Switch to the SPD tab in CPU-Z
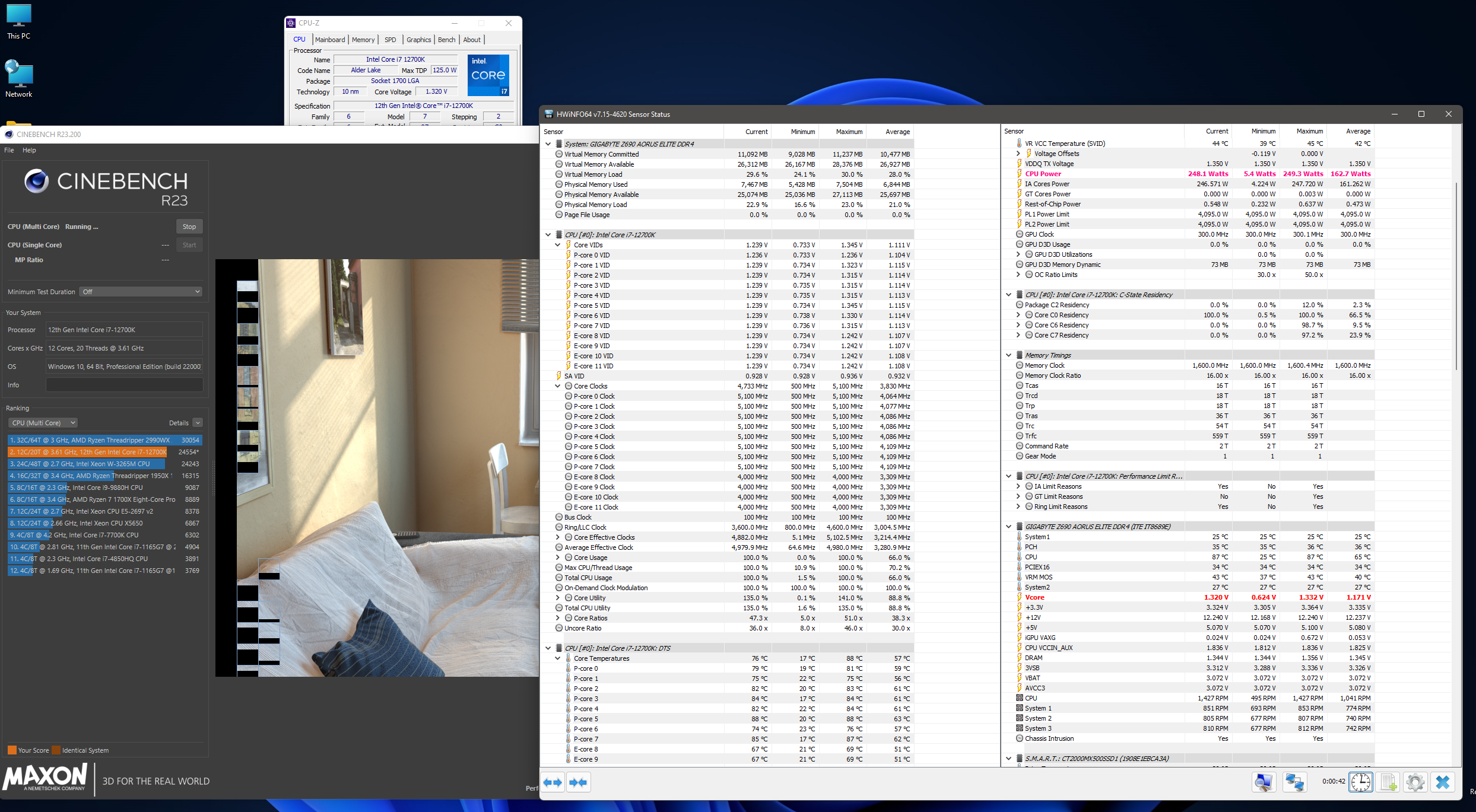The image size is (1476, 812). (390, 40)
